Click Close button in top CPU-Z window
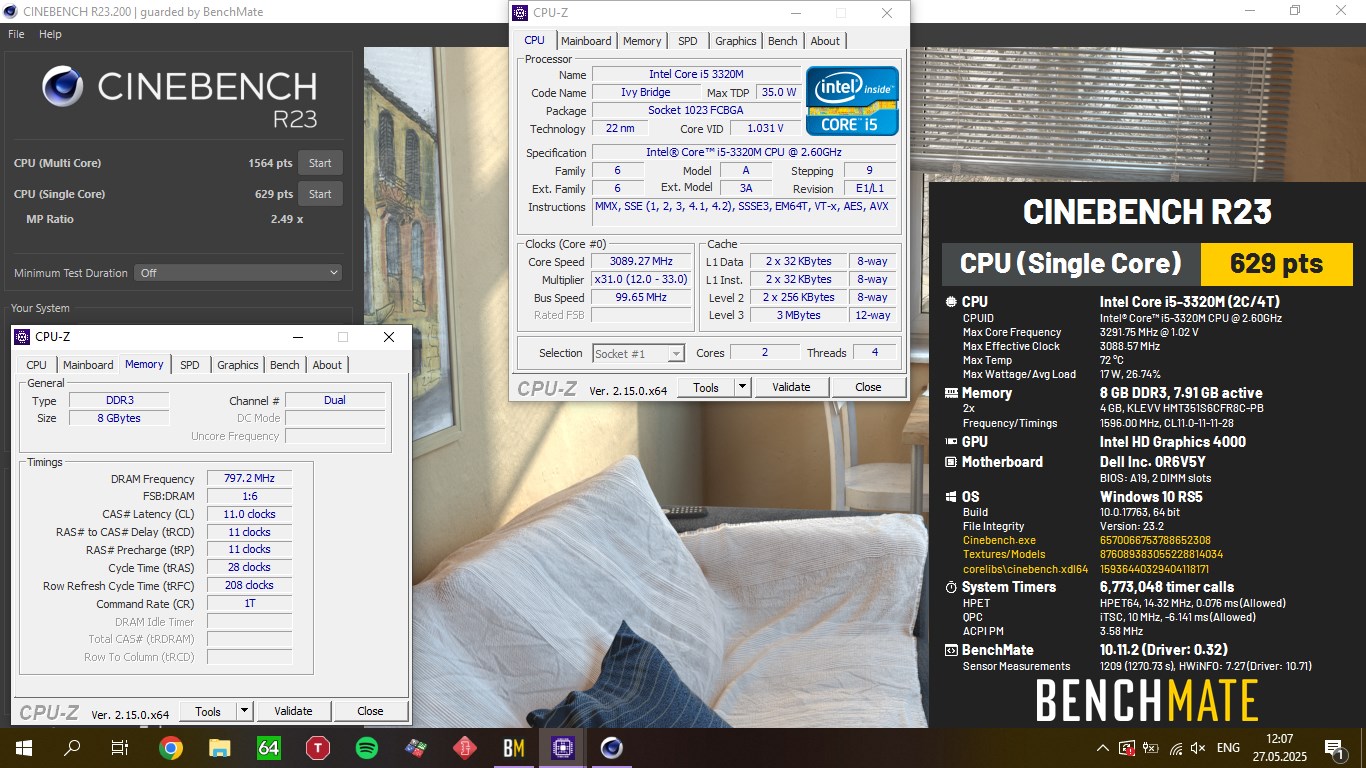 868,387
